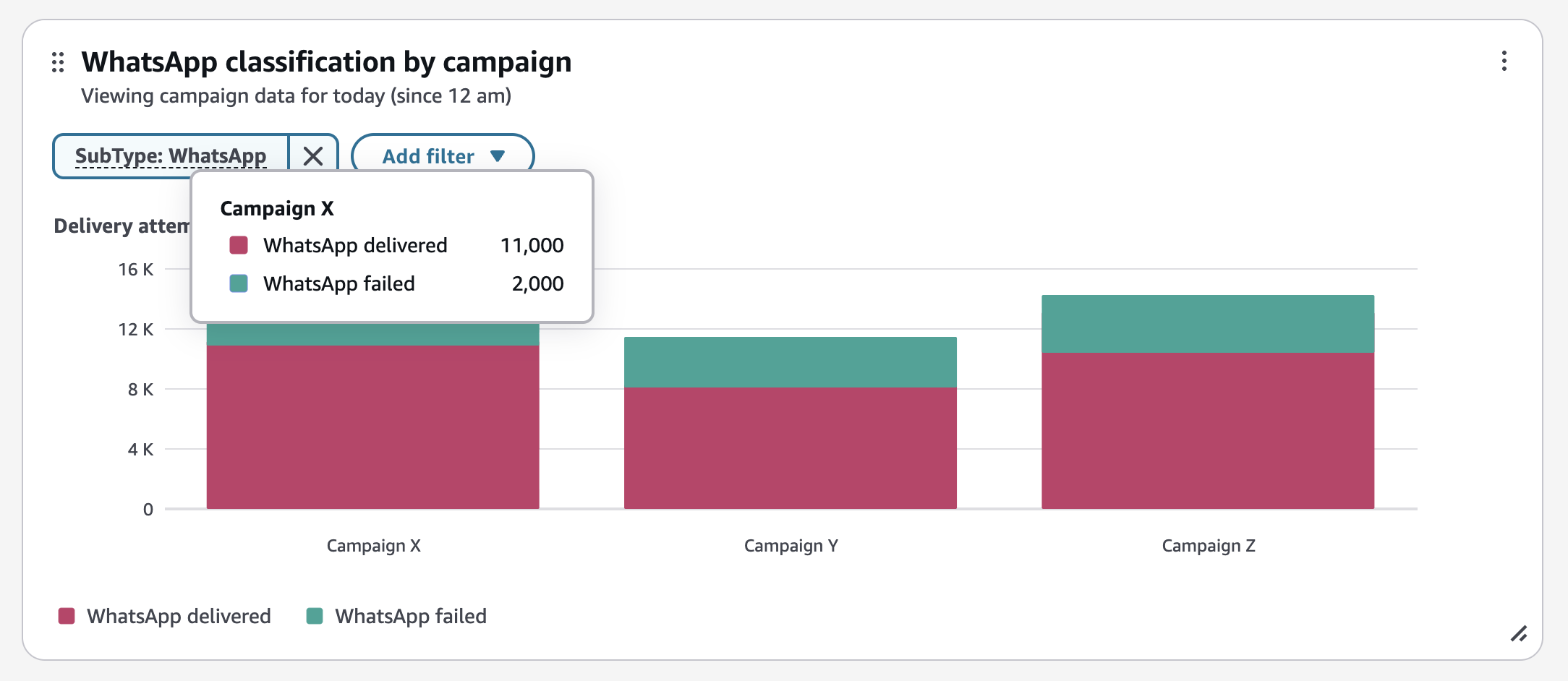The width and height of the screenshot is (1568, 681).
Task: Click the WhatsApp delivered legend color swatch
Action: coord(67,616)
